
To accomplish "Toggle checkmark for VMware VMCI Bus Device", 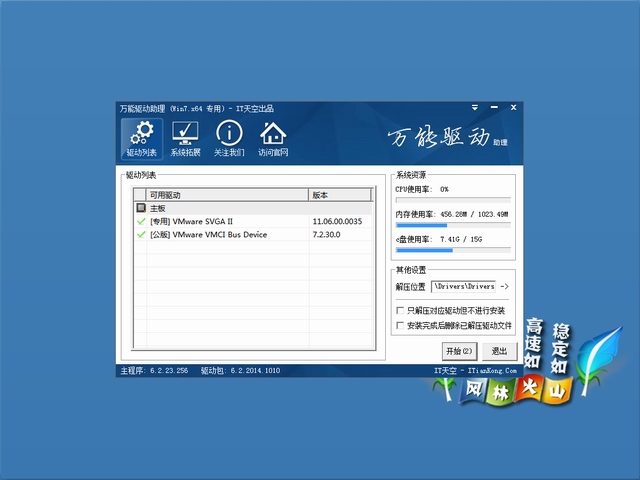I will click(x=141, y=234).
